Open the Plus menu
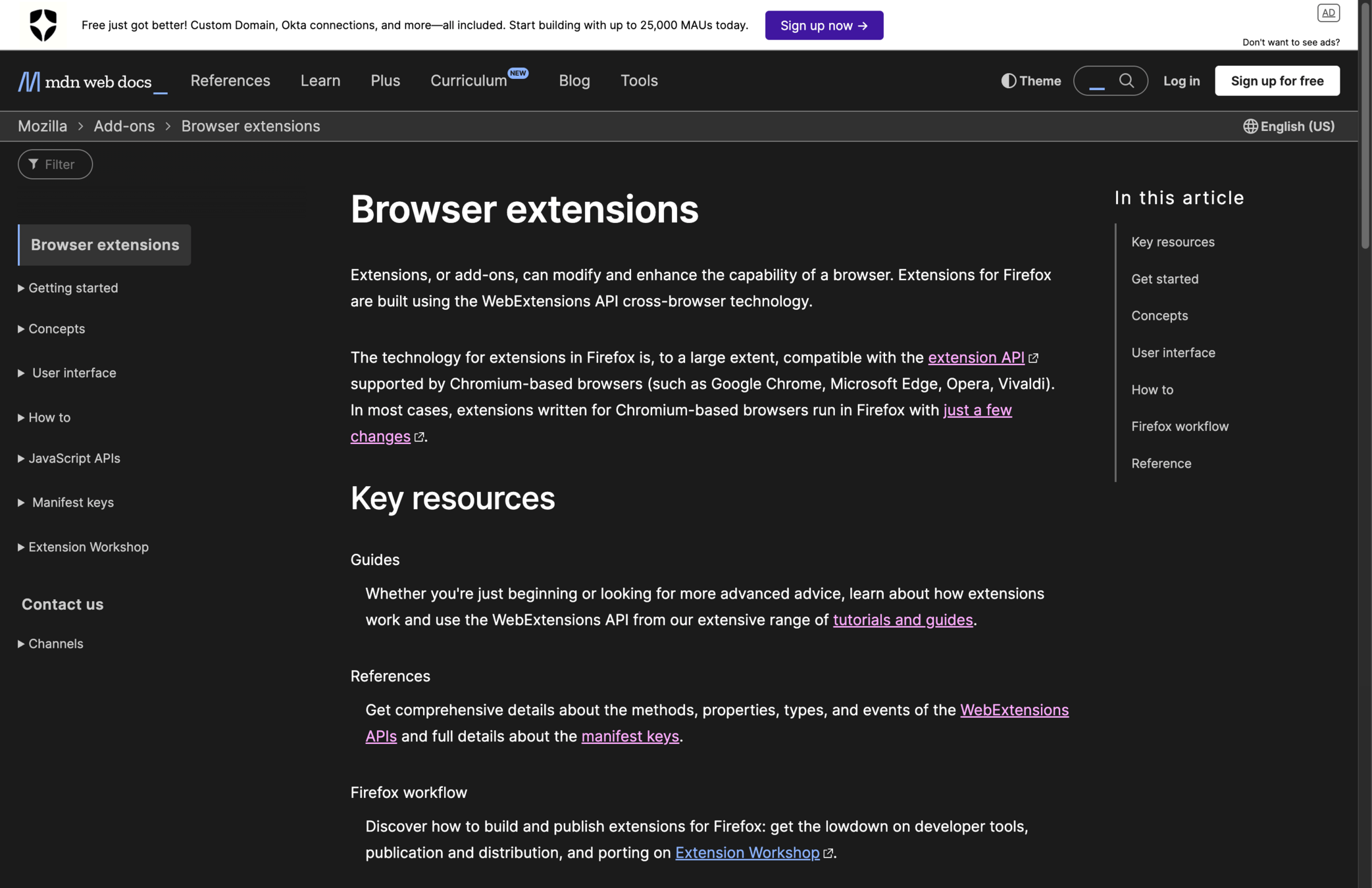 (x=385, y=80)
